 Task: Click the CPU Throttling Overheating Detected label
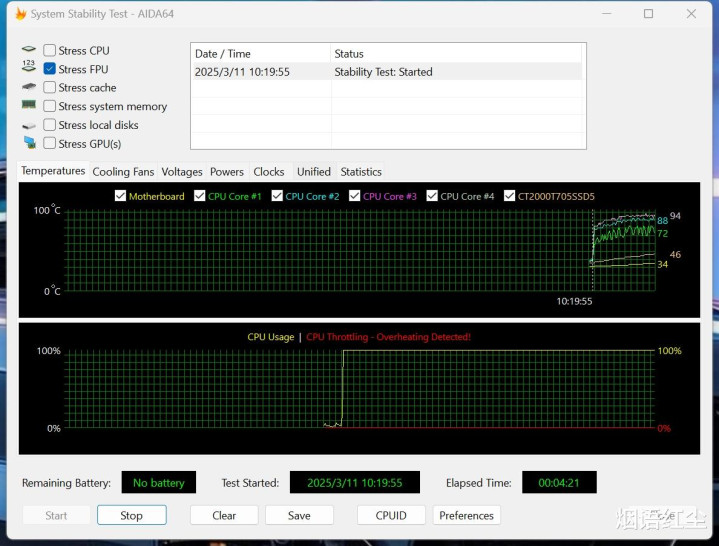[x=388, y=337]
